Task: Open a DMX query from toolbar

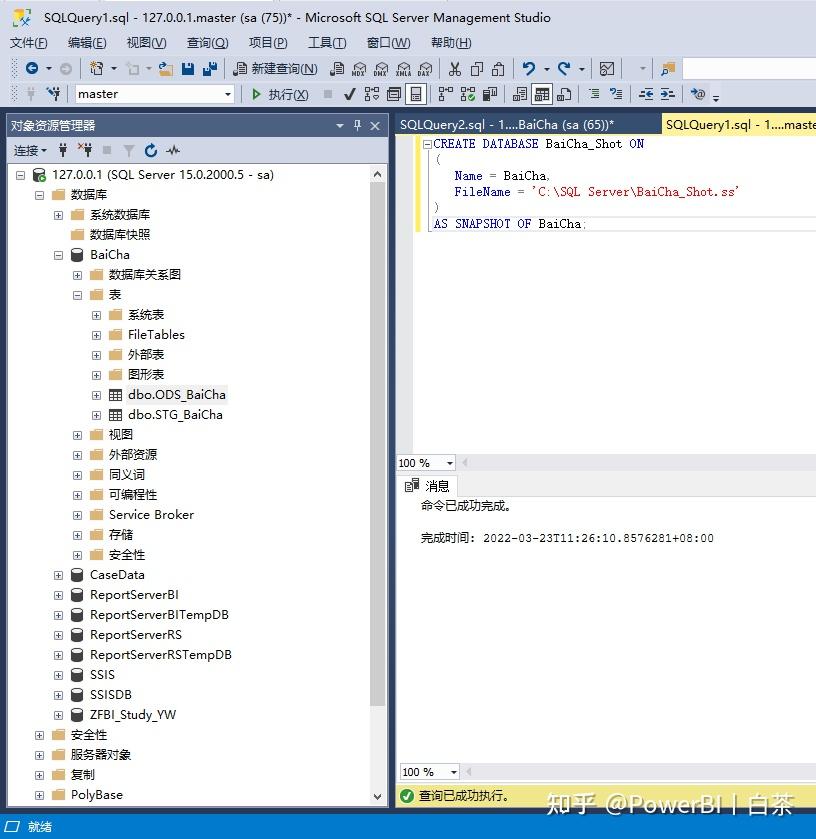Action: tap(381, 68)
